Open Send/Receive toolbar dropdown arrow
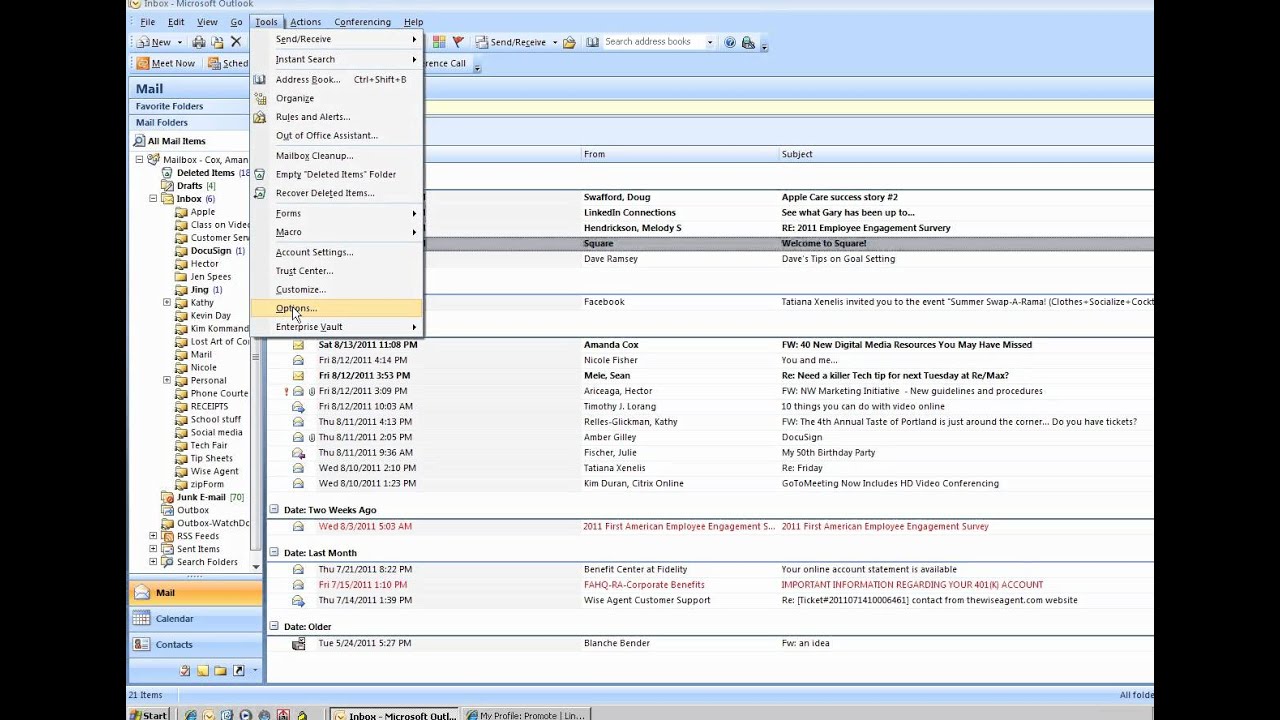Viewport: 1280px width, 720px height. click(555, 42)
